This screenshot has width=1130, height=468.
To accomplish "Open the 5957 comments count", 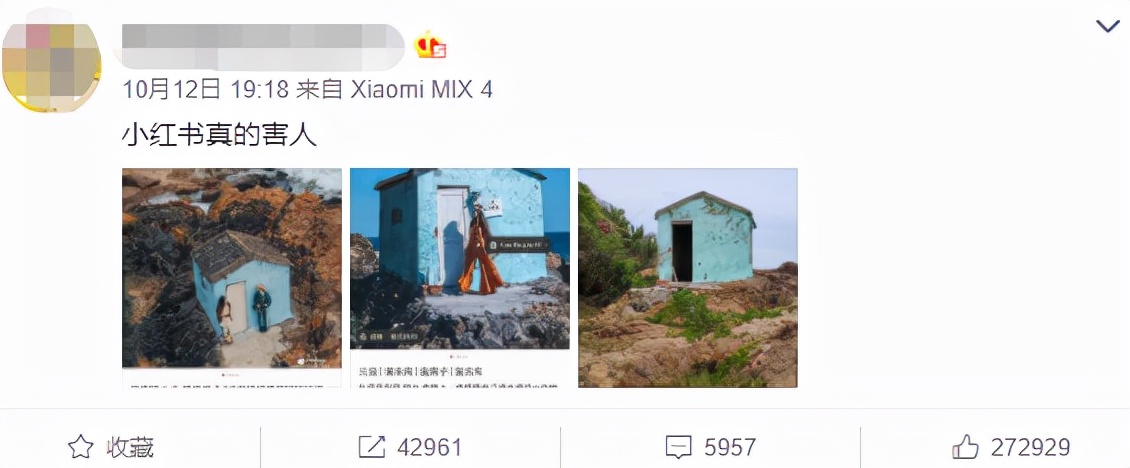I will (730, 448).
